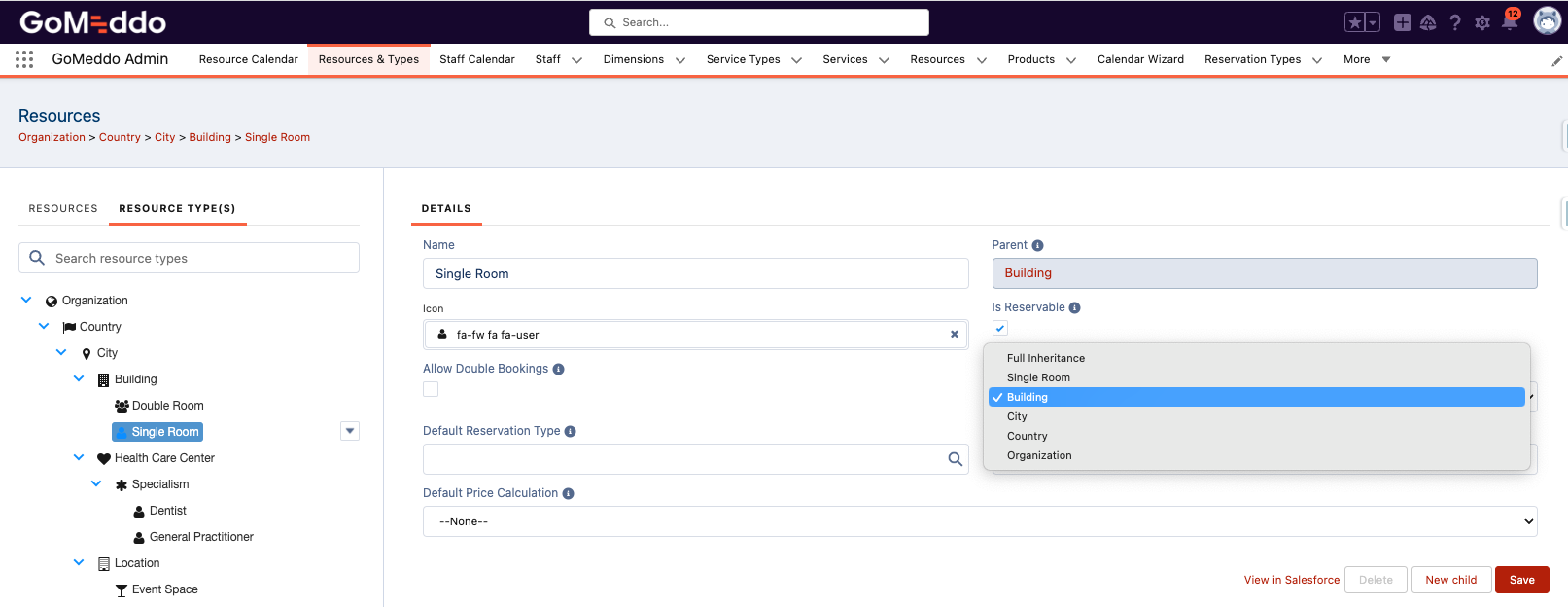The height and width of the screenshot is (607, 1568).
Task: Open the Setup gear icon
Action: [1481, 22]
